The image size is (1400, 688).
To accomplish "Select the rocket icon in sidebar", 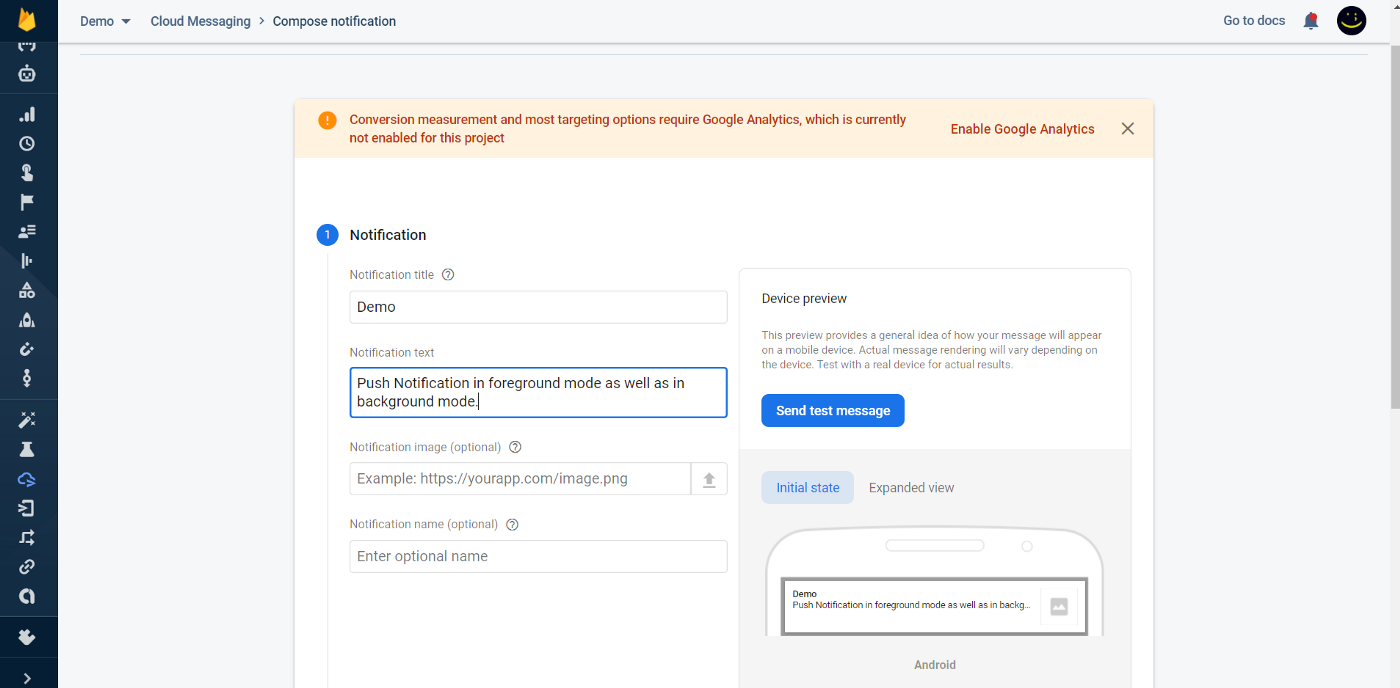I will tap(27, 320).
